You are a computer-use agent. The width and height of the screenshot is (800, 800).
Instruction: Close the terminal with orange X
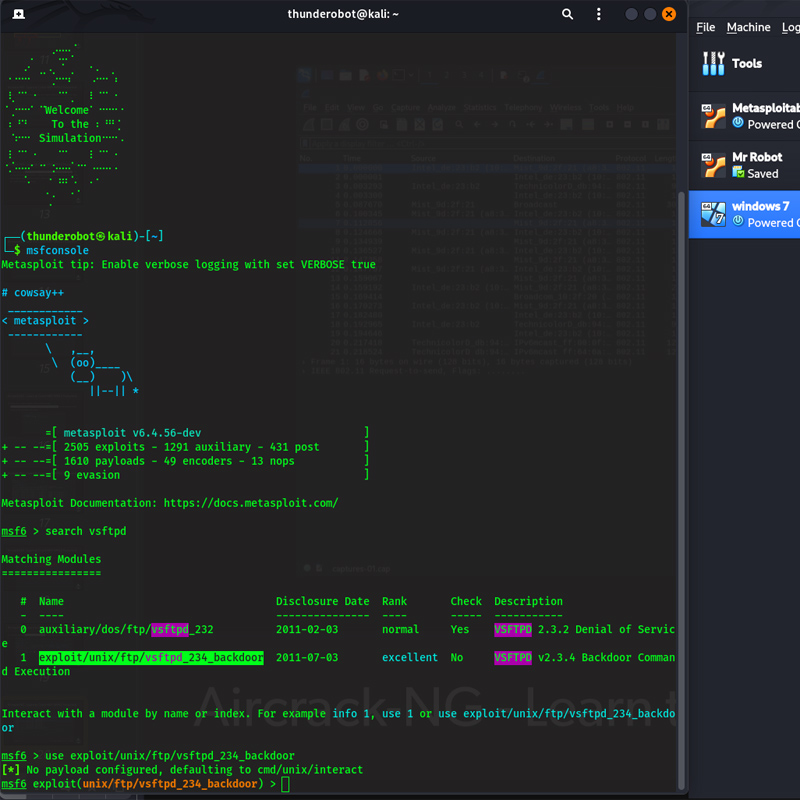[x=669, y=14]
